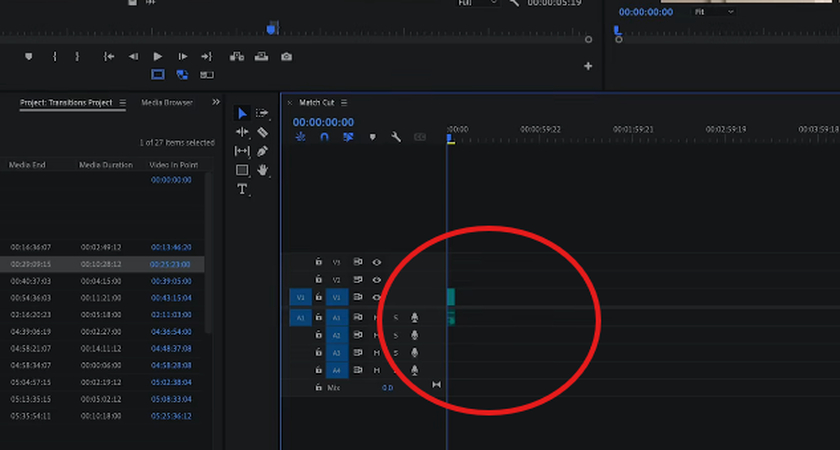Select the teal video clip on V1
Image resolution: width=840 pixels, height=450 pixels.
pyautogui.click(x=451, y=297)
